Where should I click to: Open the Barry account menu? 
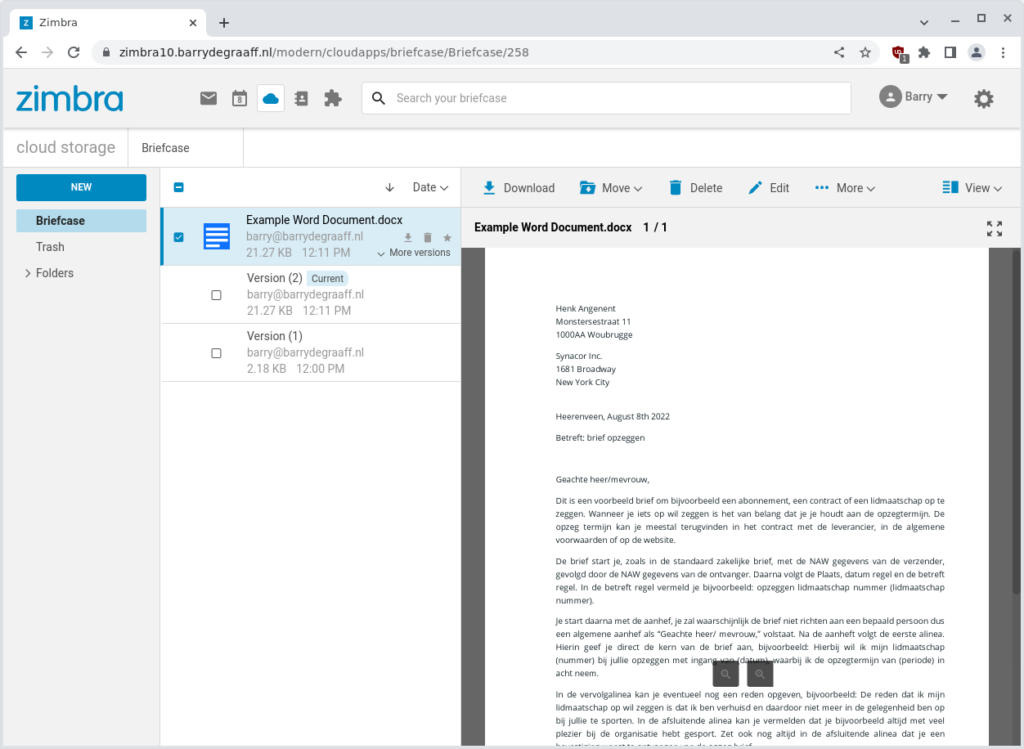tap(913, 98)
